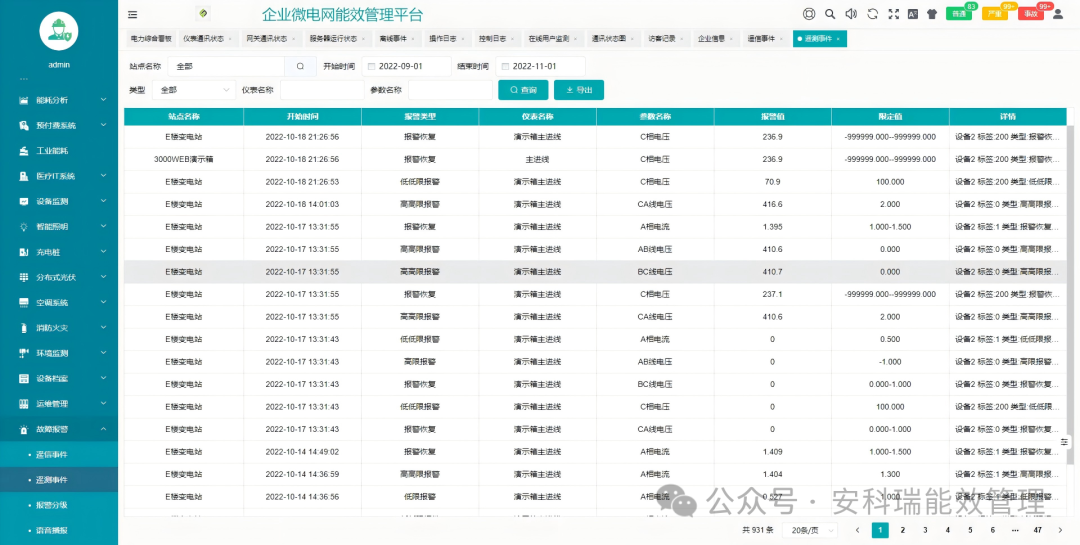Click the magnifier icon in 站点名称 field
Viewport: 1080px width, 545px height.
(300, 66)
